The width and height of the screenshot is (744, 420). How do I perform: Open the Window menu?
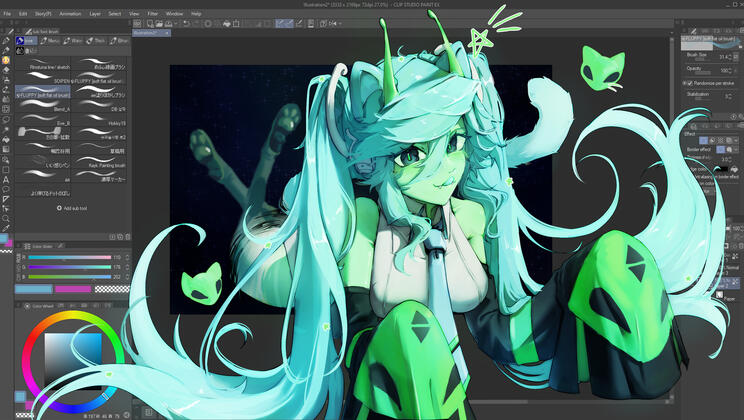(174, 14)
